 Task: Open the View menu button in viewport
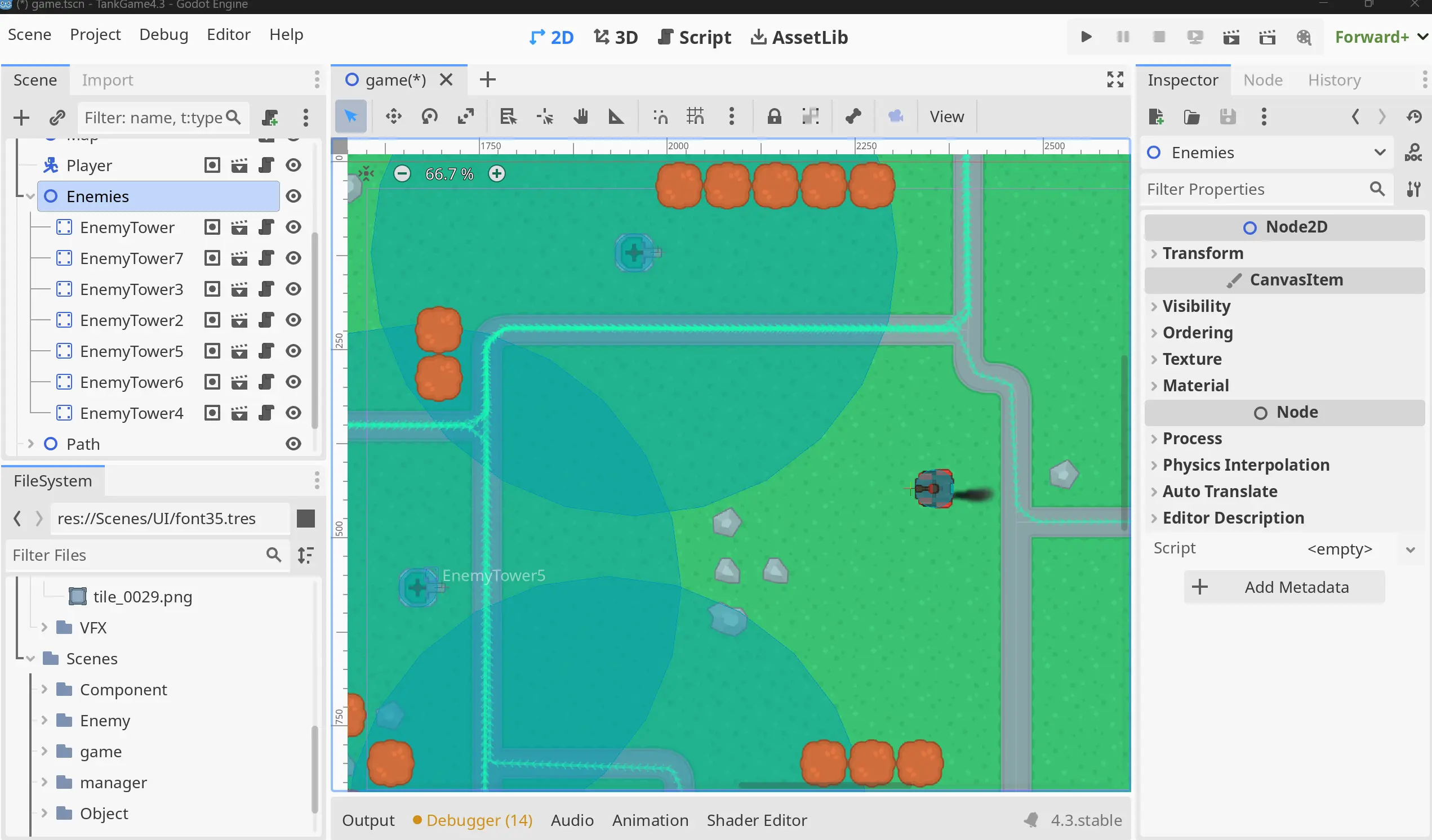click(947, 117)
